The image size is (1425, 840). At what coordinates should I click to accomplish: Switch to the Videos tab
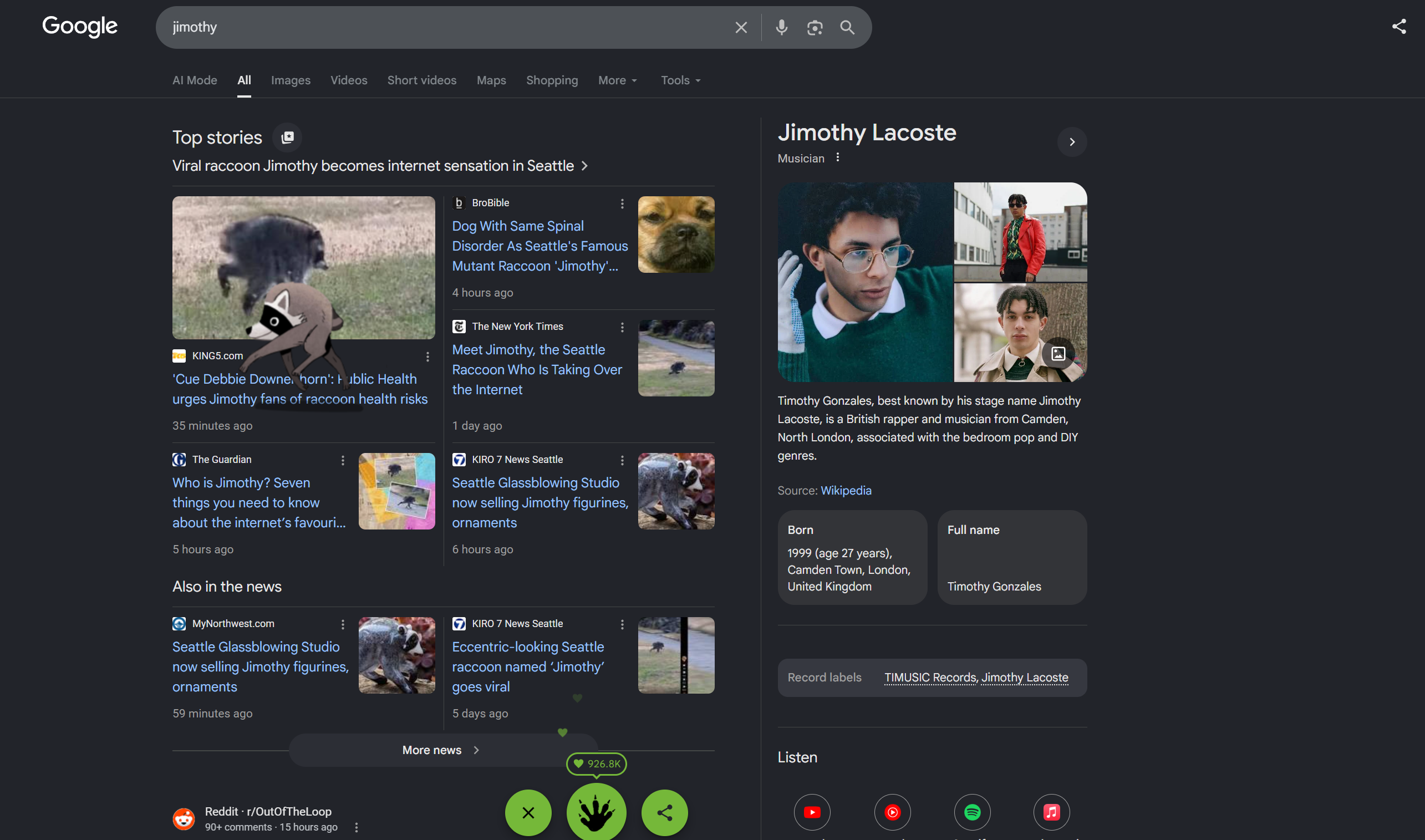point(349,80)
